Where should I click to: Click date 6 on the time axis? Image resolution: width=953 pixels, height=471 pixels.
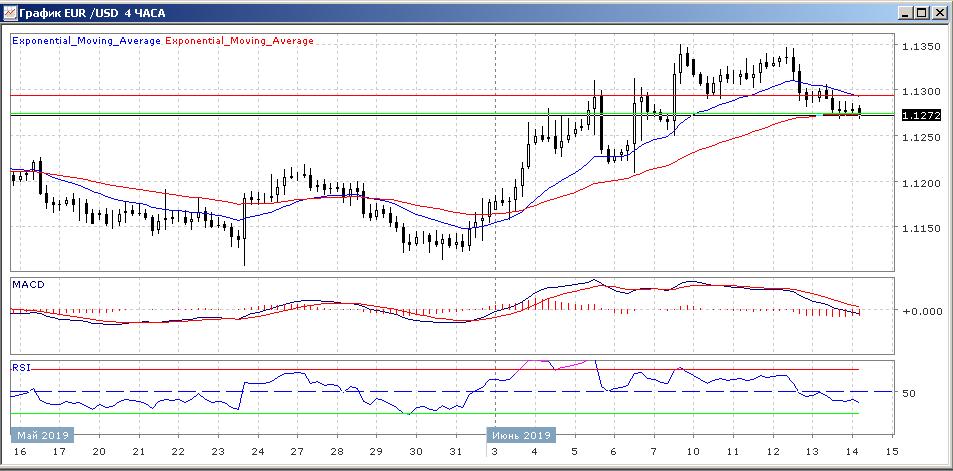coord(614,452)
